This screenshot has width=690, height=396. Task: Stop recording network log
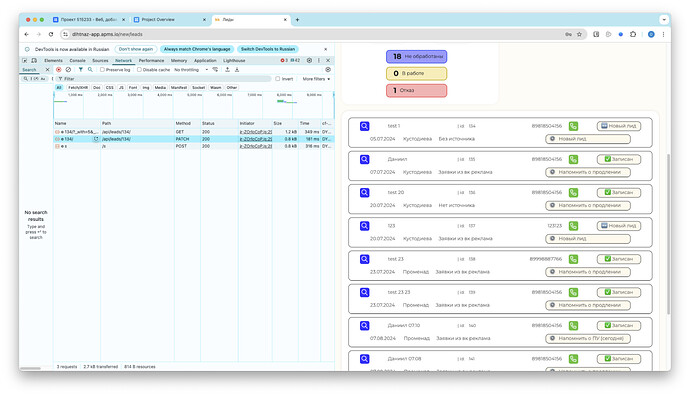[59, 70]
